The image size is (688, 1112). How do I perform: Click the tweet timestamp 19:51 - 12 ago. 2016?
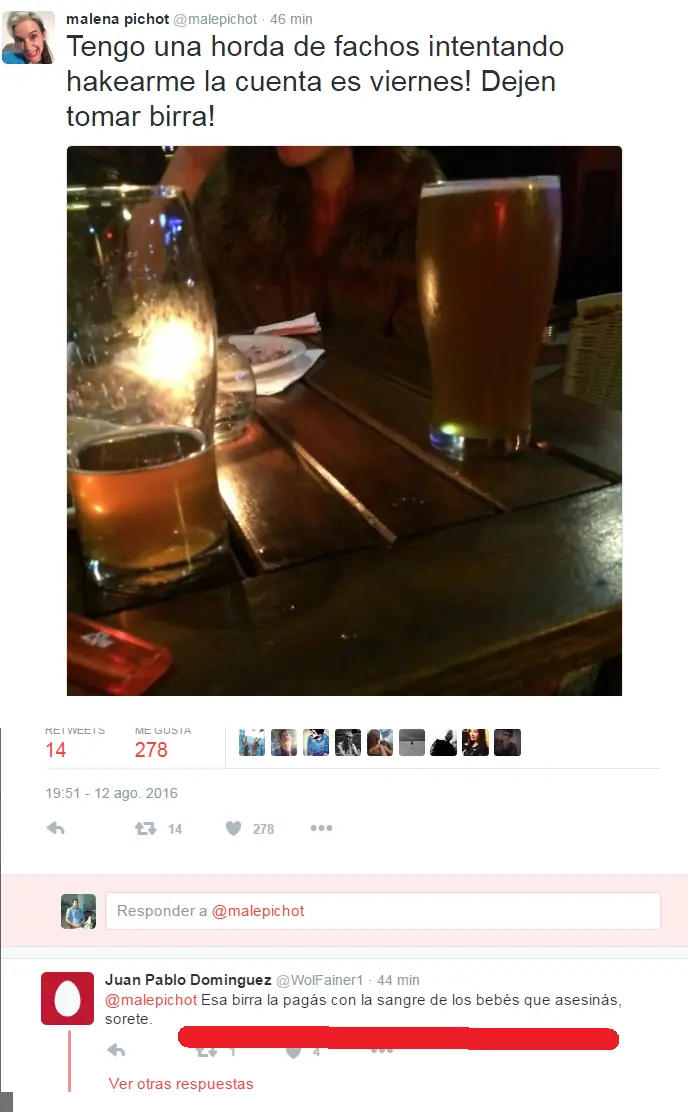[x=111, y=793]
